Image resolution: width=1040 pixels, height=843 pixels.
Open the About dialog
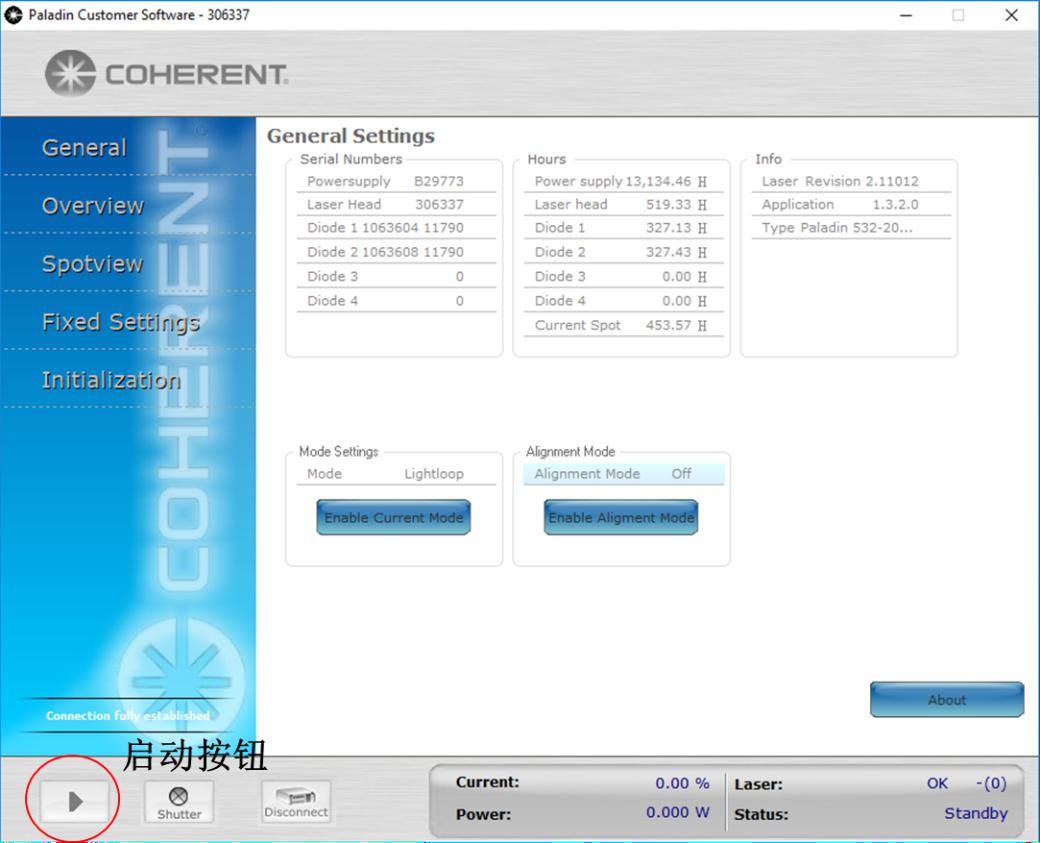click(x=946, y=700)
